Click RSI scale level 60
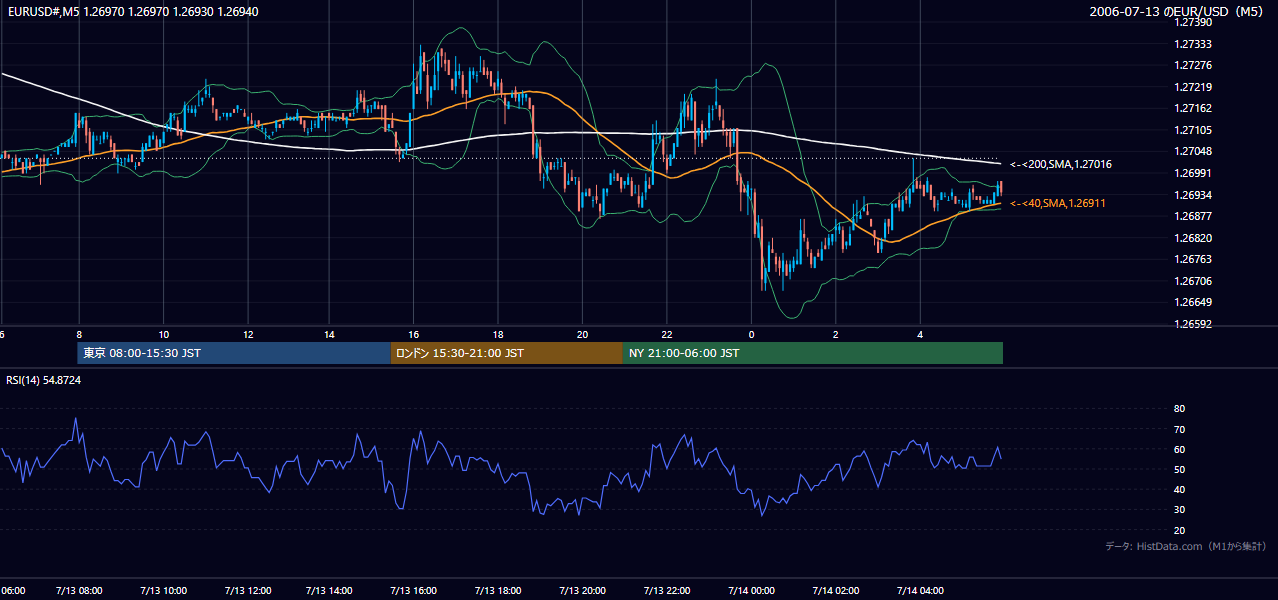Screen dimensions: 1278x600 pyautogui.click(x=1180, y=449)
